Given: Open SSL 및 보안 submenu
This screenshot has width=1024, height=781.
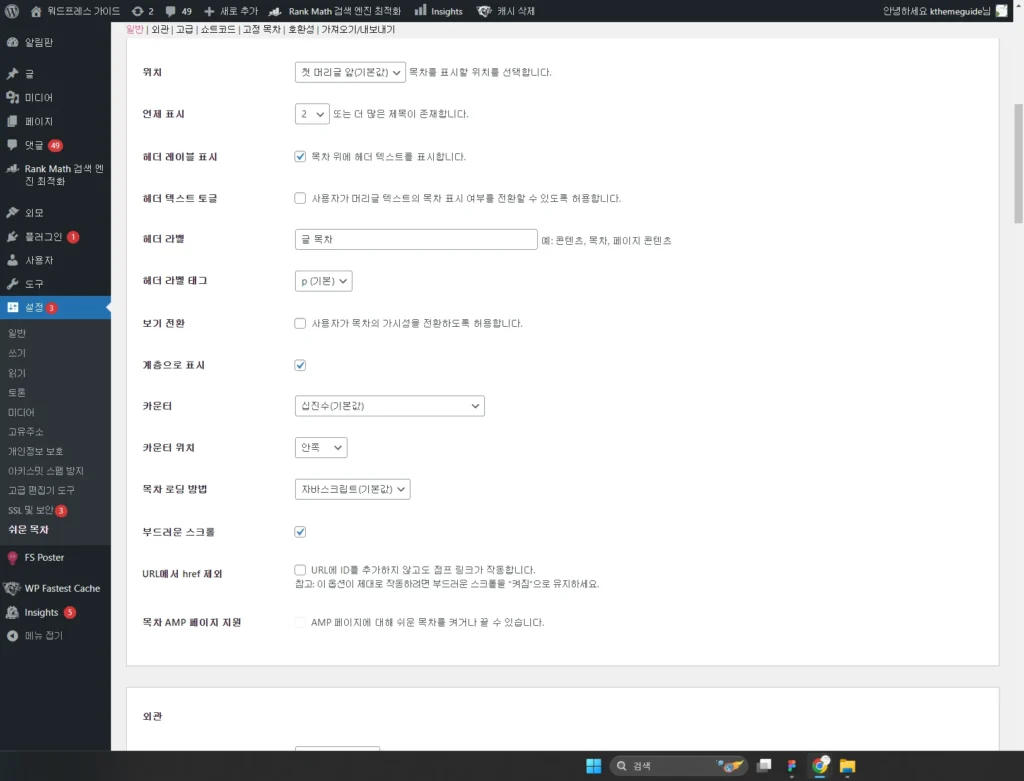Looking at the screenshot, I should point(31,510).
